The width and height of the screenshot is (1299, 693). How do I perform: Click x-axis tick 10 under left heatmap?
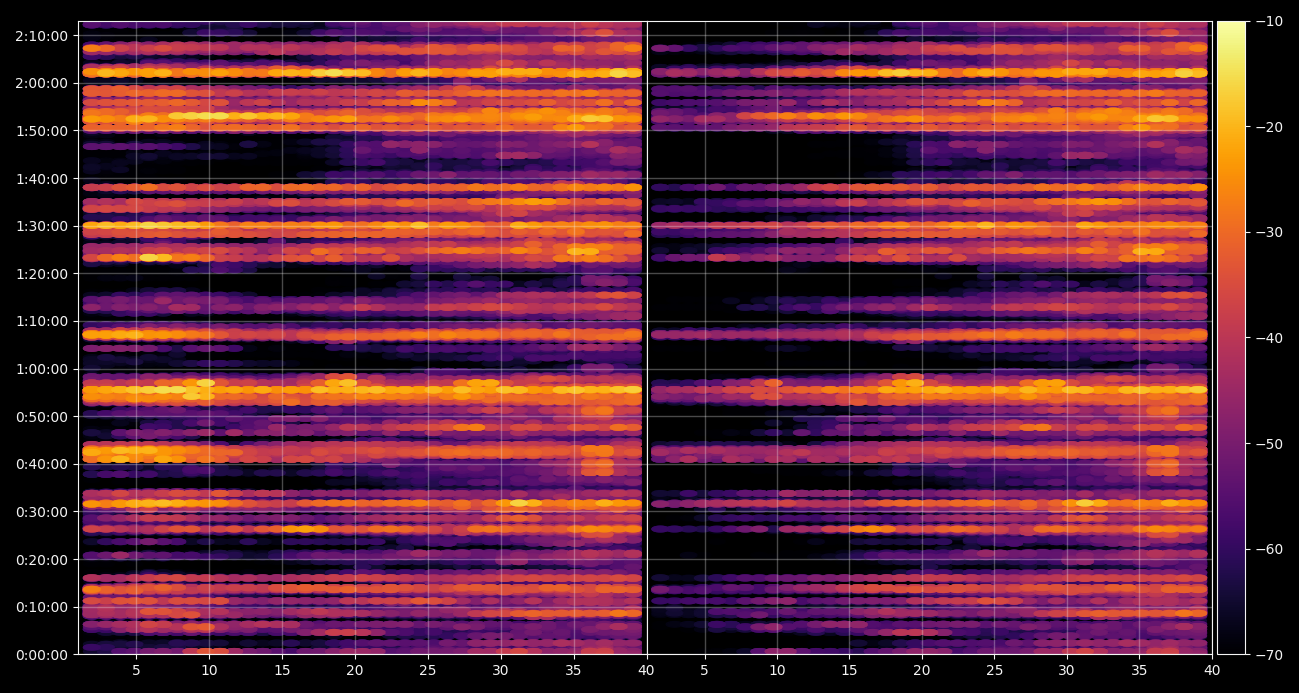point(209,670)
